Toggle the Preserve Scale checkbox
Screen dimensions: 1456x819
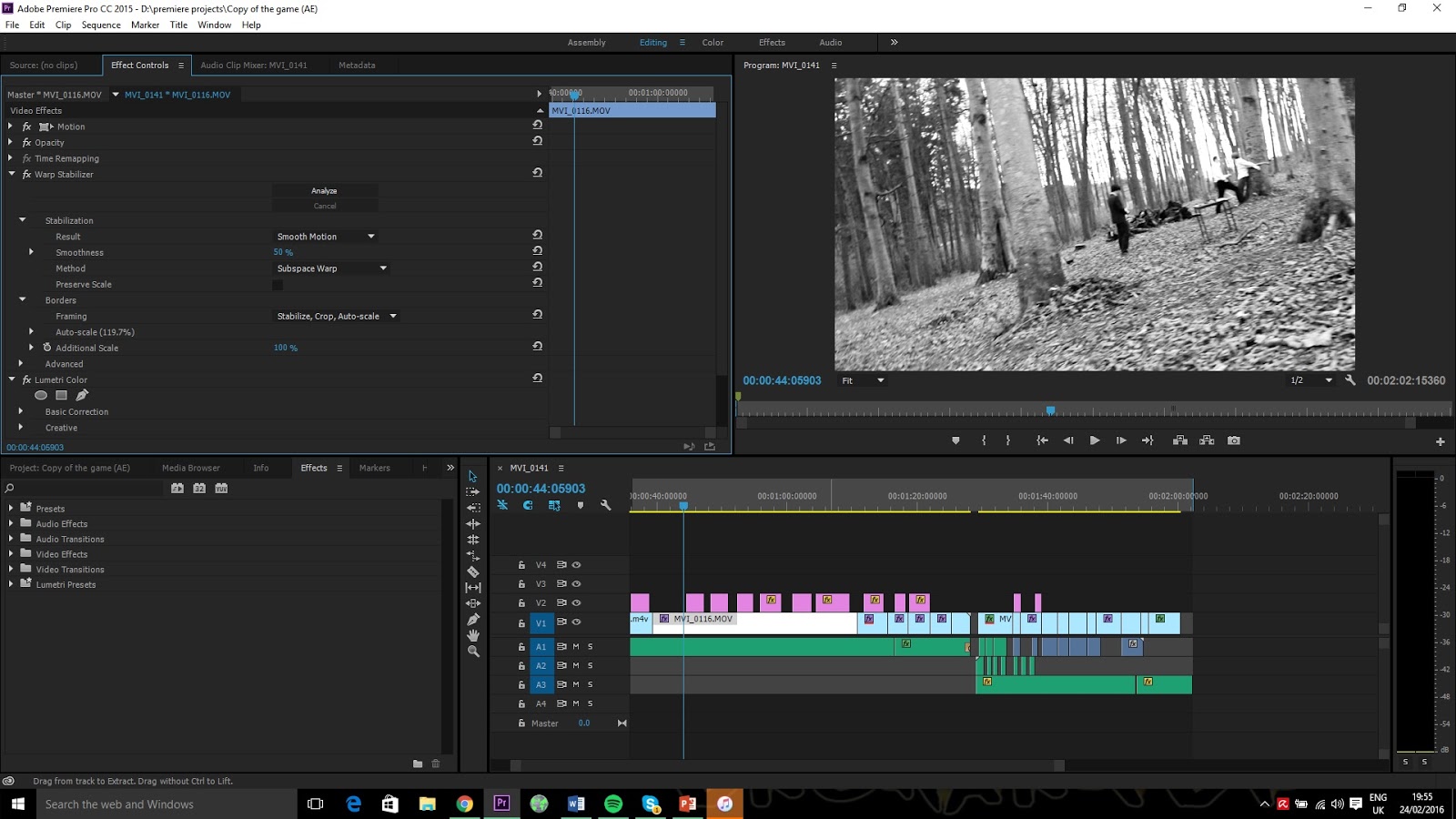coord(278,285)
